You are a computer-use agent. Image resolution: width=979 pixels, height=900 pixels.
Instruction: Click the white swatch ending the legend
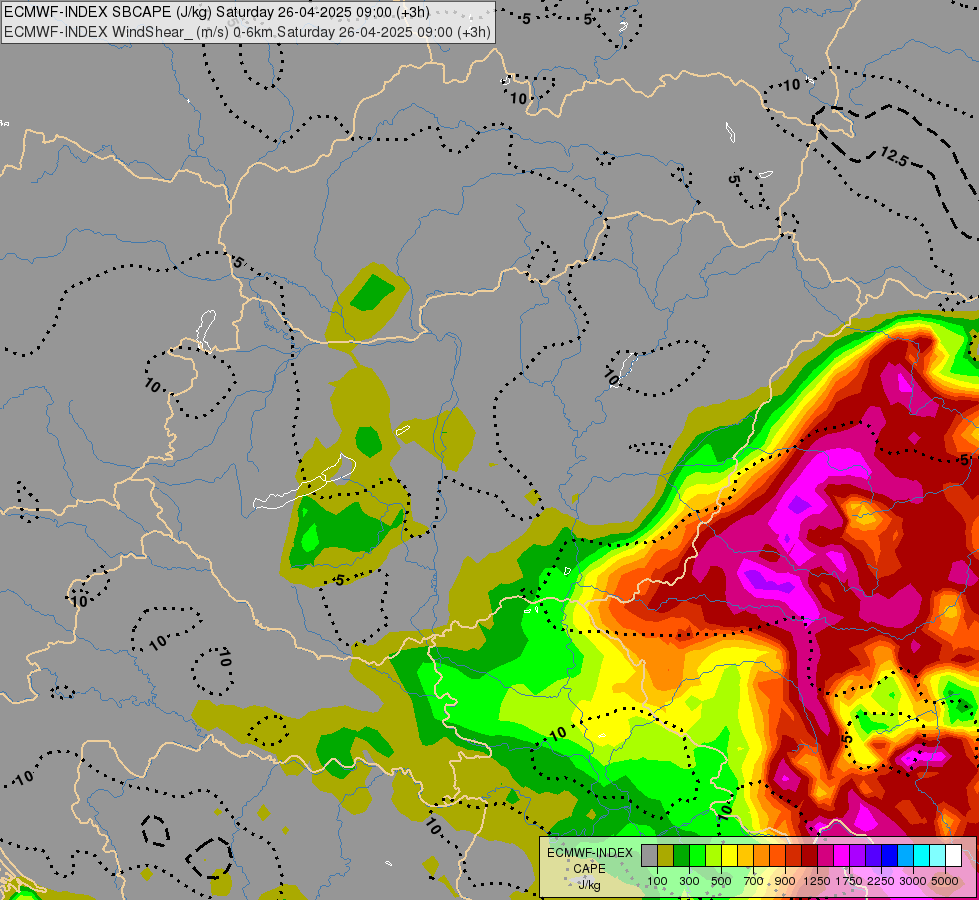(x=953, y=856)
